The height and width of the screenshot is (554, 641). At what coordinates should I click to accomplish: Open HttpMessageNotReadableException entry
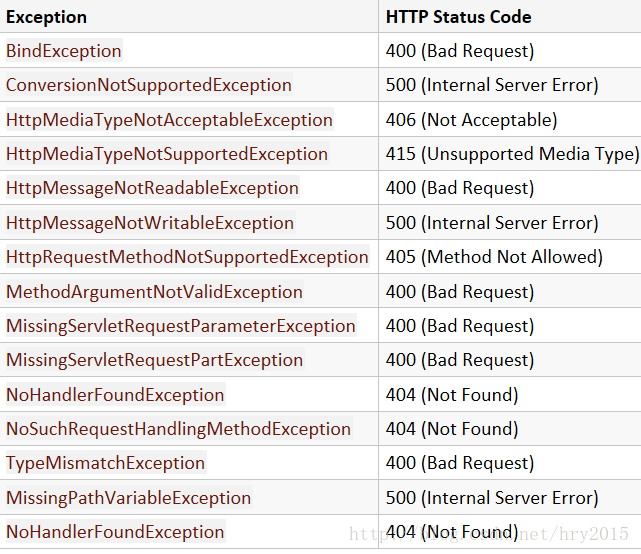152,188
